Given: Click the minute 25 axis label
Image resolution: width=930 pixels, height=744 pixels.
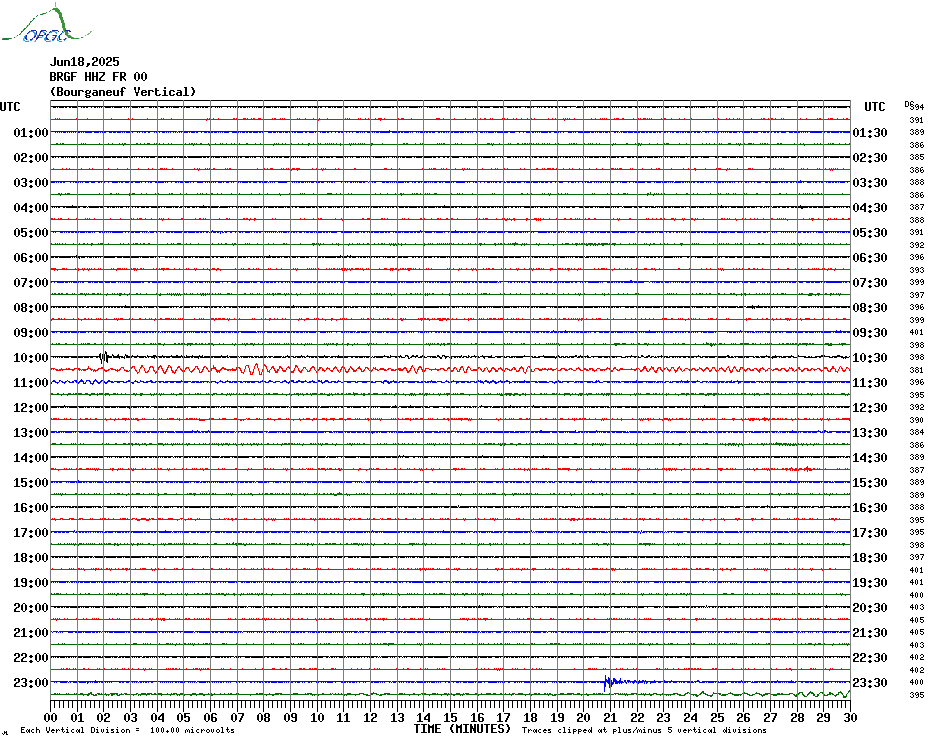Looking at the screenshot, I should [717, 718].
